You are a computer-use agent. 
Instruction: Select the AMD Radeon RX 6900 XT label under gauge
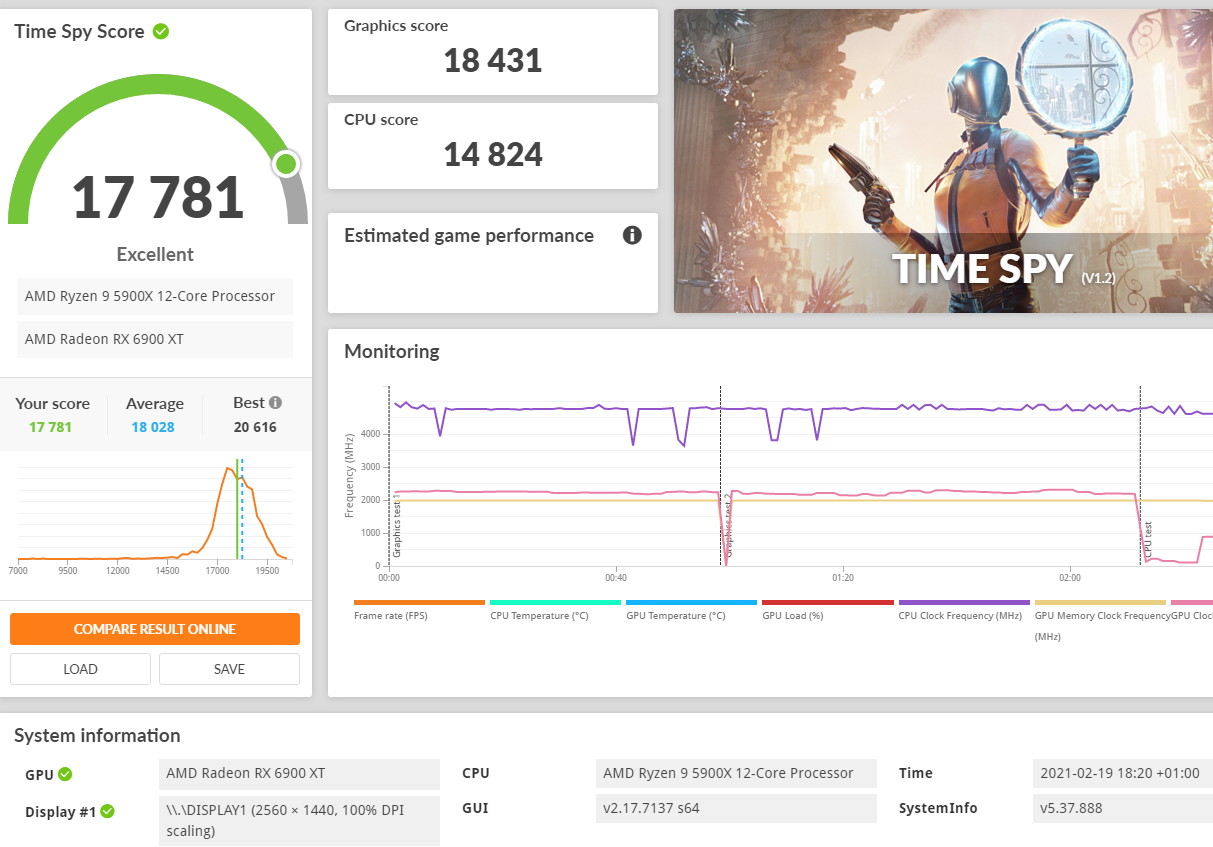(155, 339)
